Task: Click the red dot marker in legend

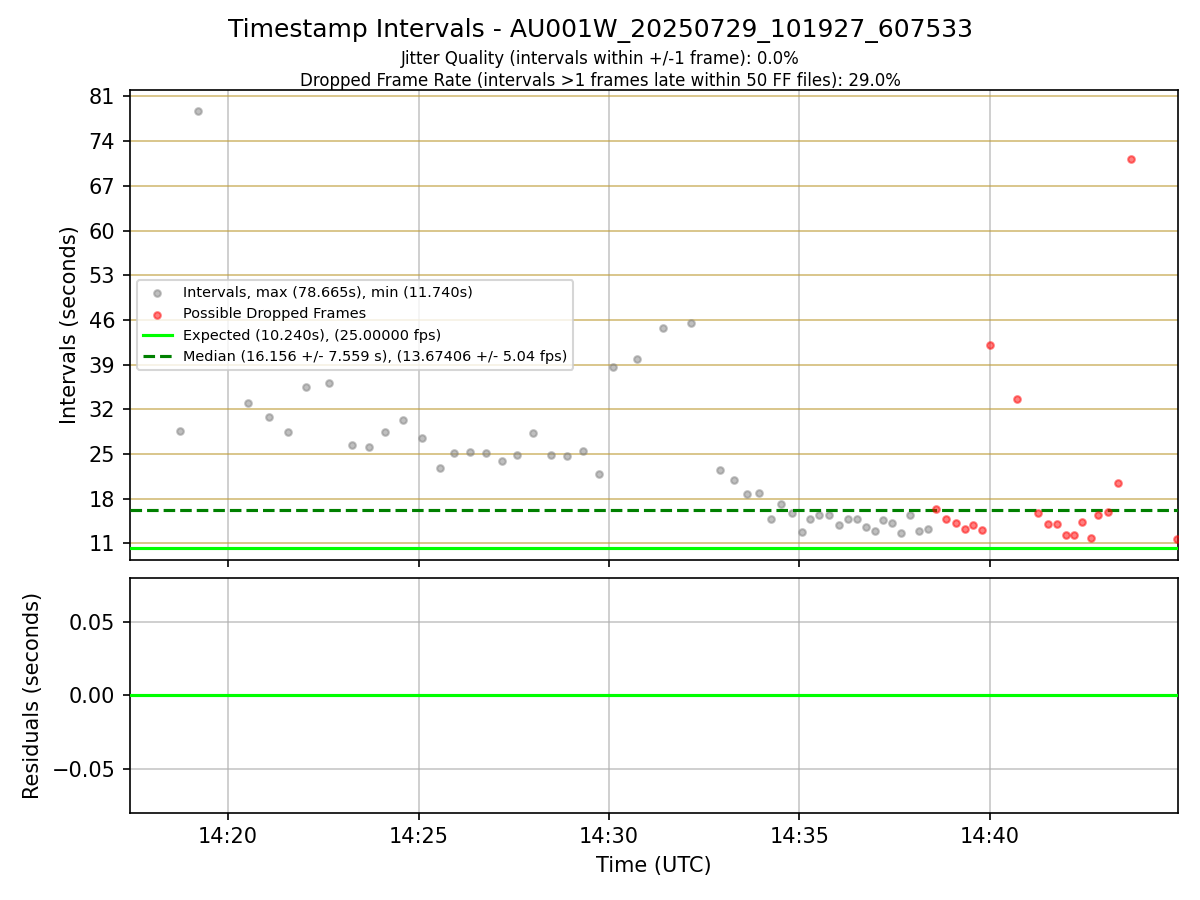Action: coord(157,314)
